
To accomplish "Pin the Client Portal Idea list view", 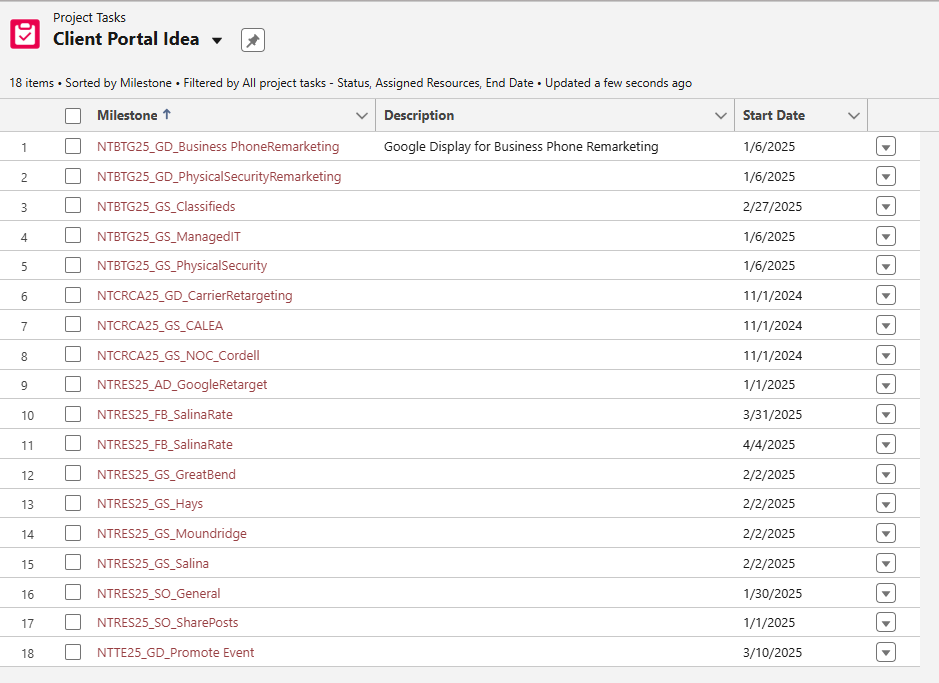I will [253, 40].
